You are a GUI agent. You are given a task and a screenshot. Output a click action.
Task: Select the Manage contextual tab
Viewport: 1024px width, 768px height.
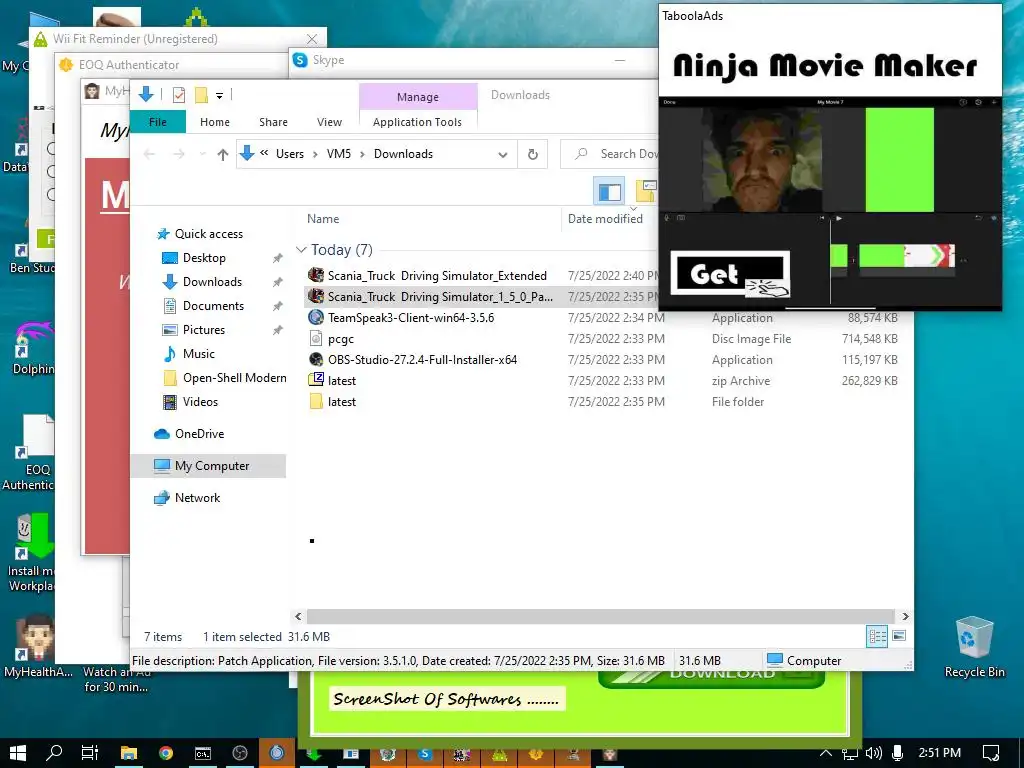tap(418, 97)
